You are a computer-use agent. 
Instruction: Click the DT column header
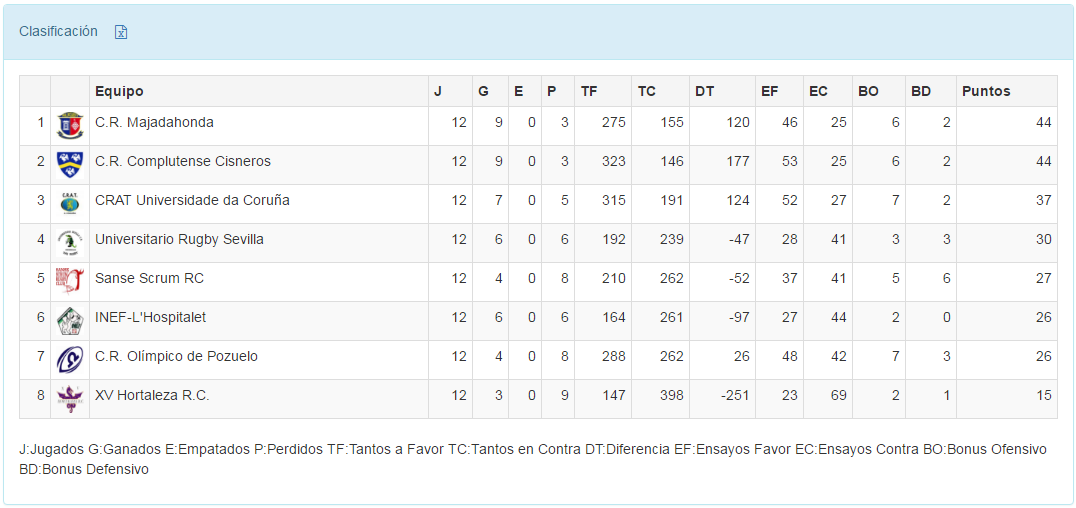coord(704,91)
